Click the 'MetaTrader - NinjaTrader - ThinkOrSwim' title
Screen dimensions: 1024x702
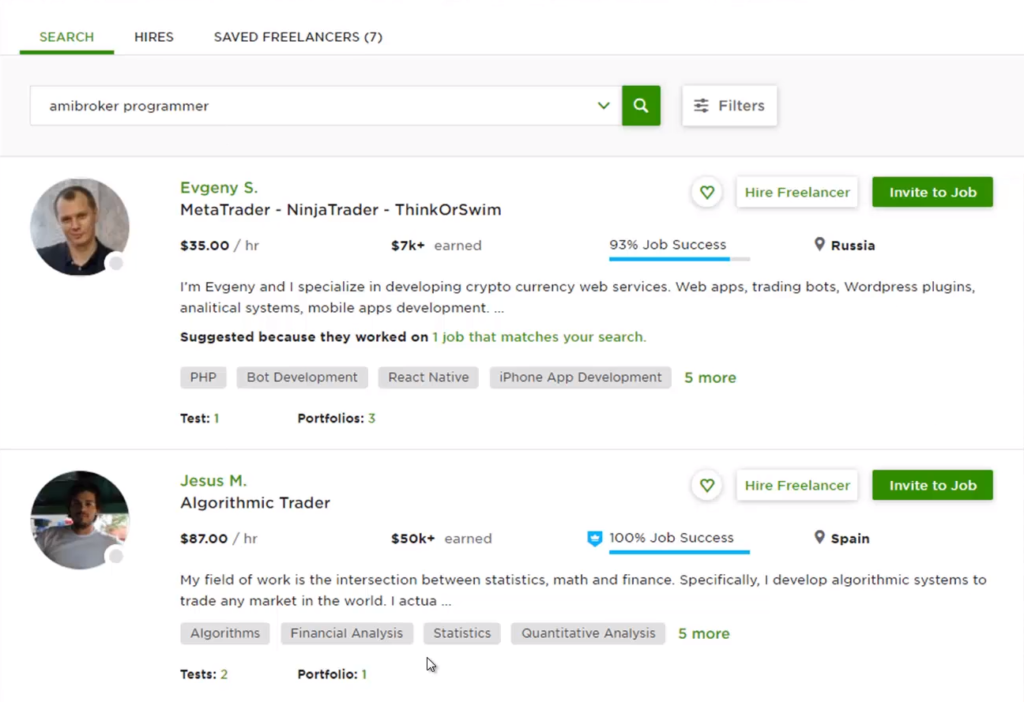[341, 210]
